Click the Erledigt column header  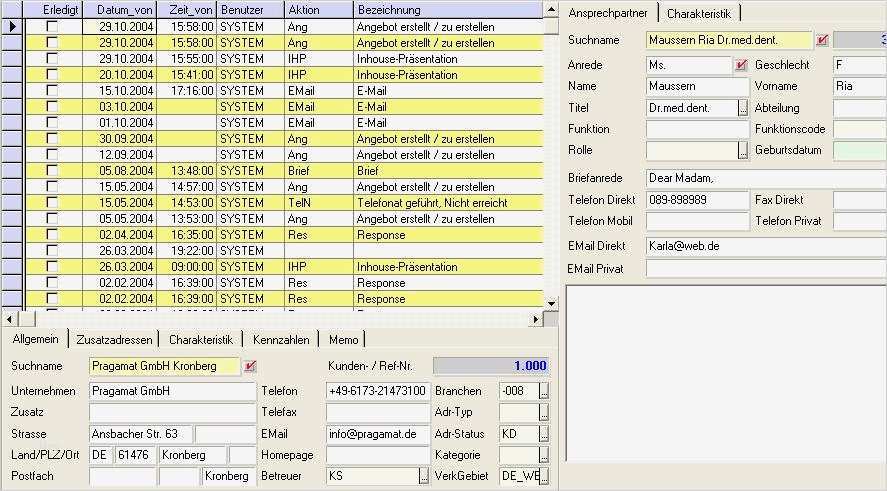(x=54, y=10)
